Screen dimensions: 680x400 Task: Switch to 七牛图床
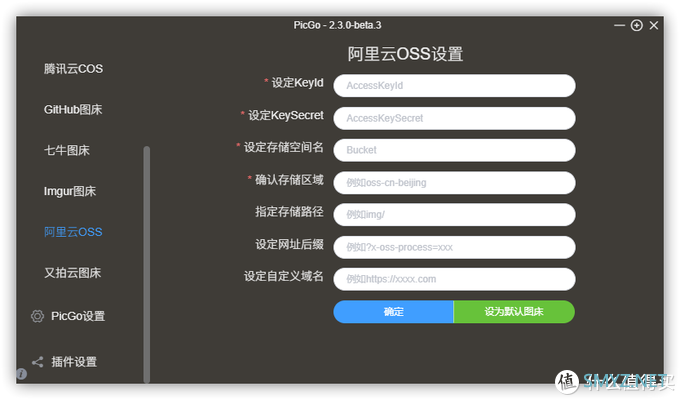67,150
